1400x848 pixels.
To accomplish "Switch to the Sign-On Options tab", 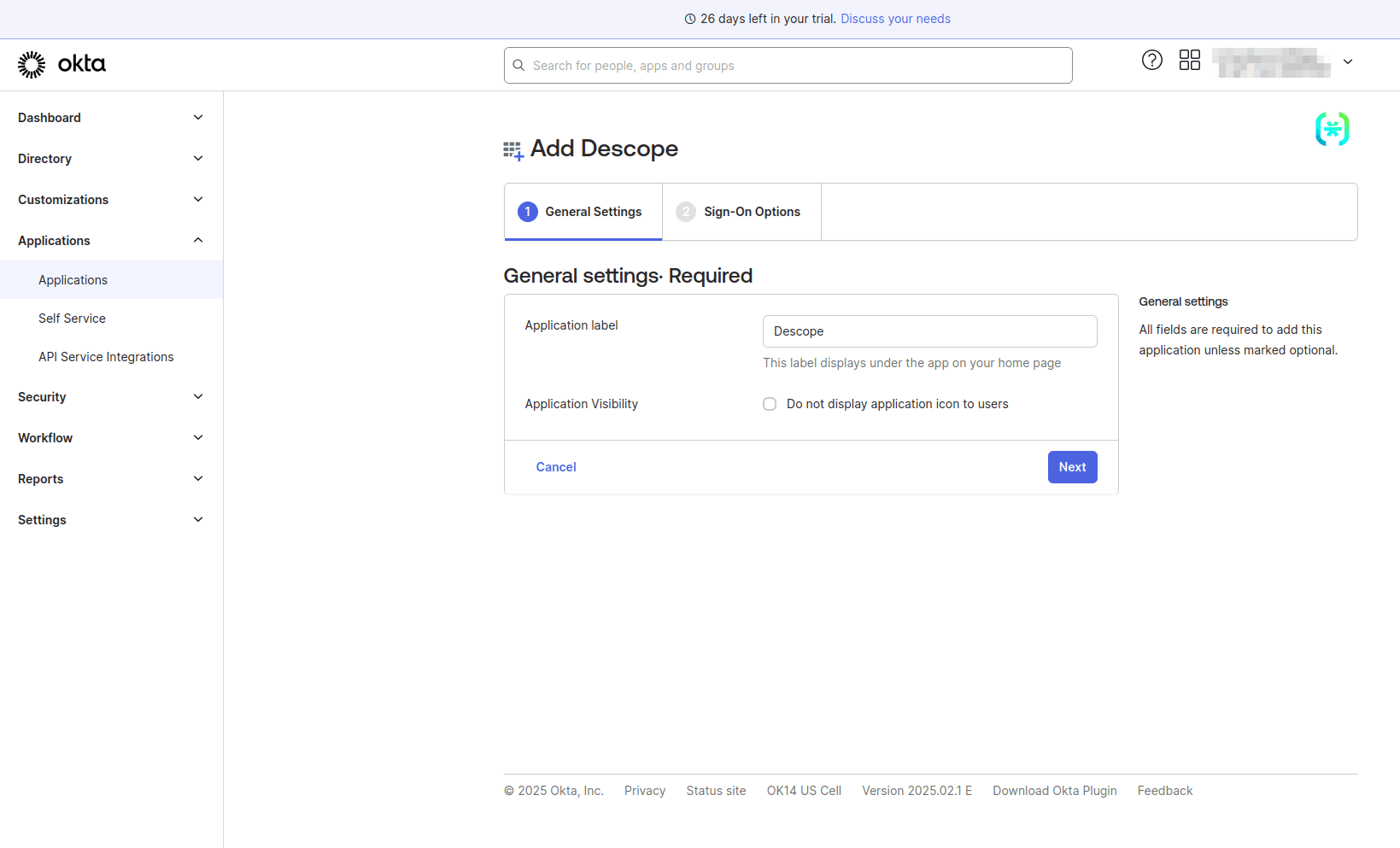I will point(752,211).
